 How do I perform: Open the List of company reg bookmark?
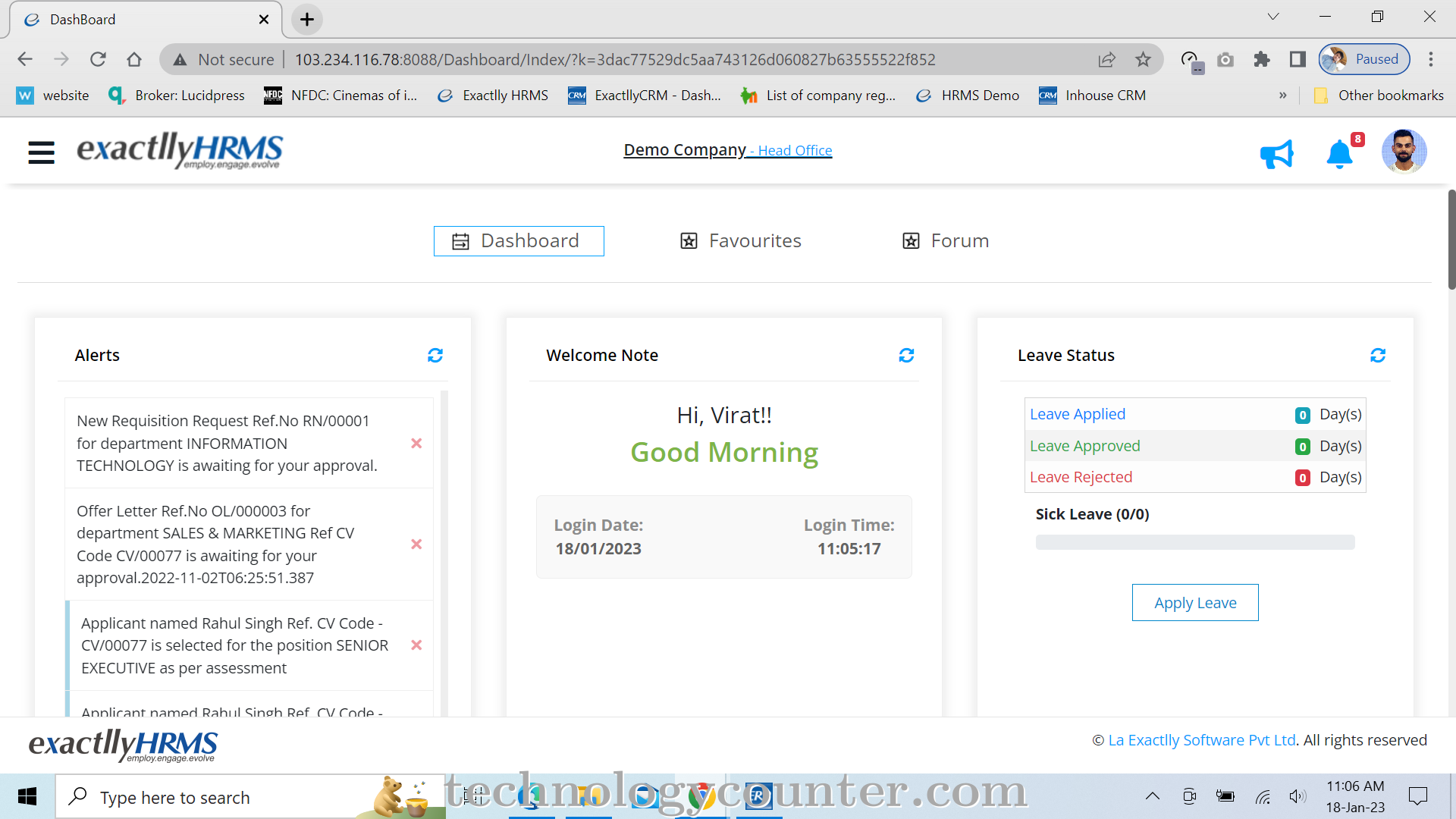(x=818, y=96)
